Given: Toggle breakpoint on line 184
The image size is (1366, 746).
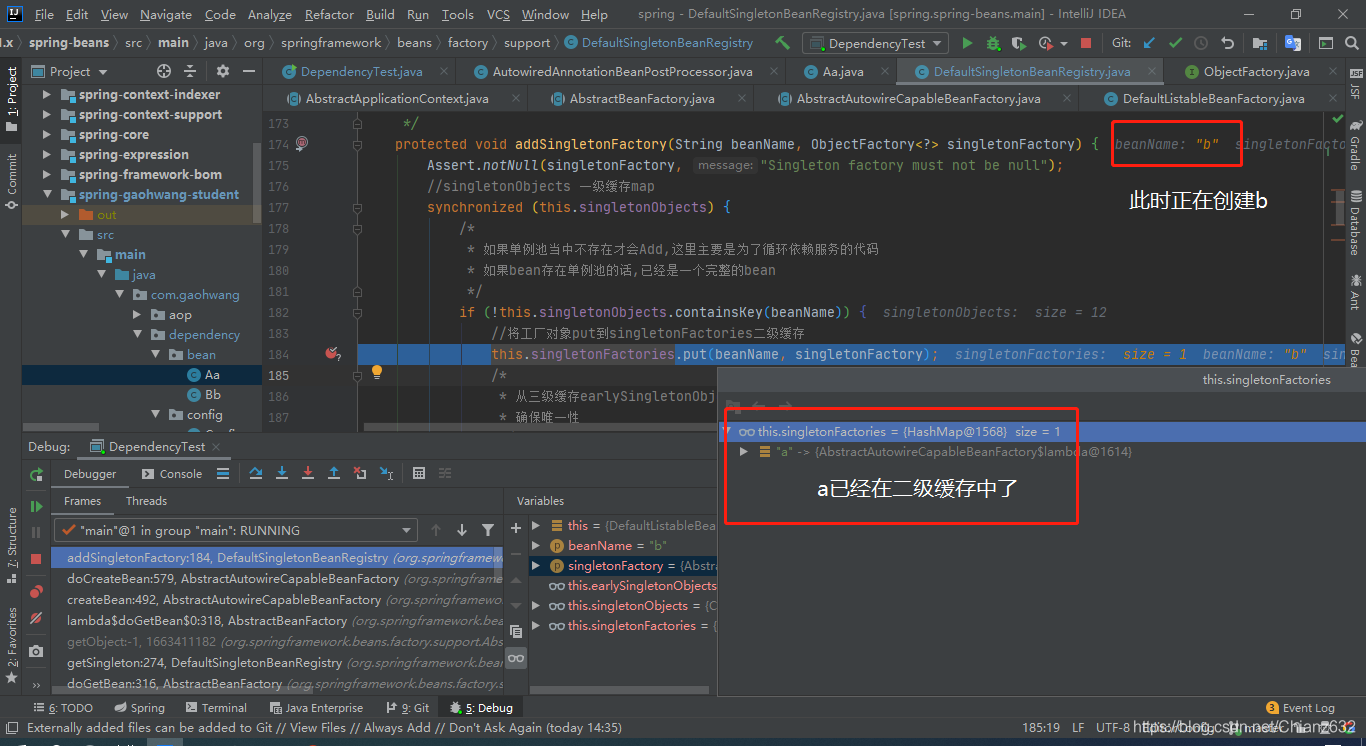Looking at the screenshot, I should point(333,354).
